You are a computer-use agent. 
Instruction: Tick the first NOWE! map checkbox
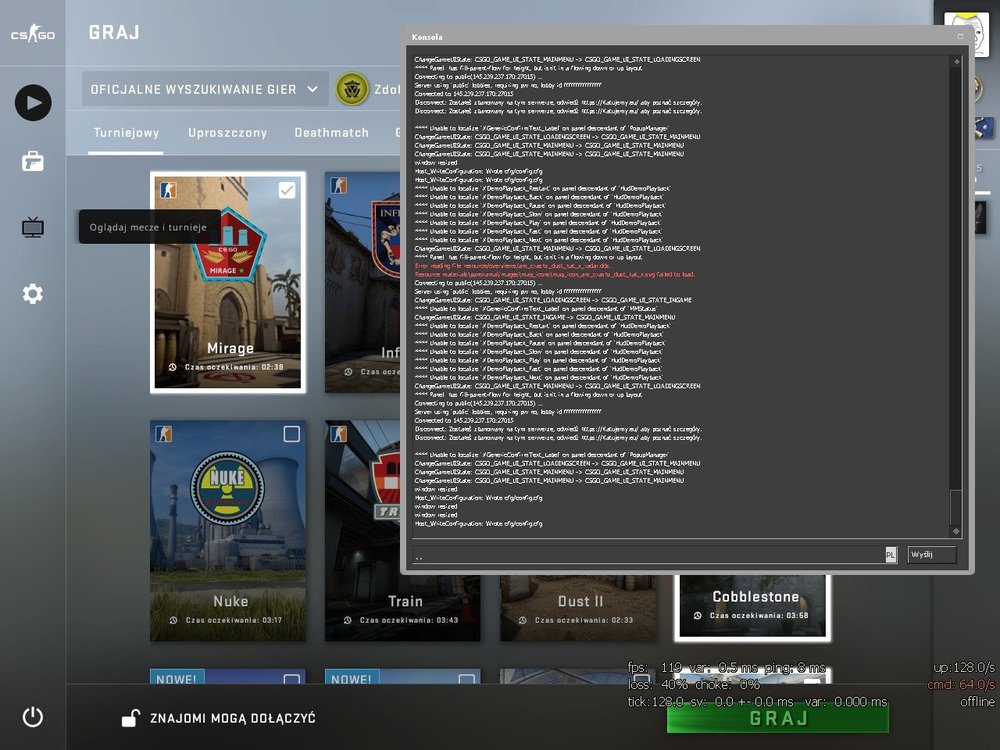tap(291, 679)
